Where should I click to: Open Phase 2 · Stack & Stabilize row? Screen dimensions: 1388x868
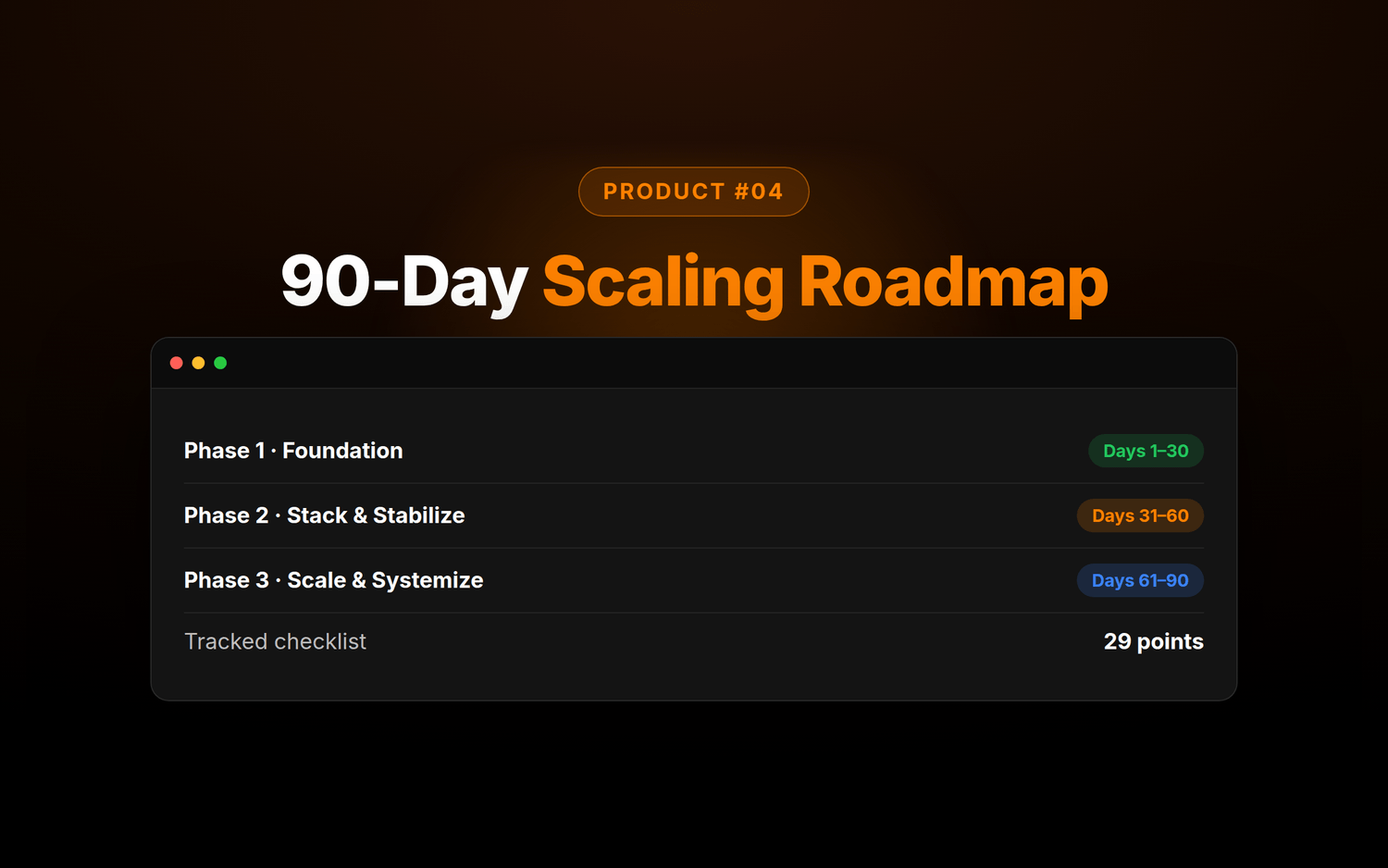tap(694, 515)
